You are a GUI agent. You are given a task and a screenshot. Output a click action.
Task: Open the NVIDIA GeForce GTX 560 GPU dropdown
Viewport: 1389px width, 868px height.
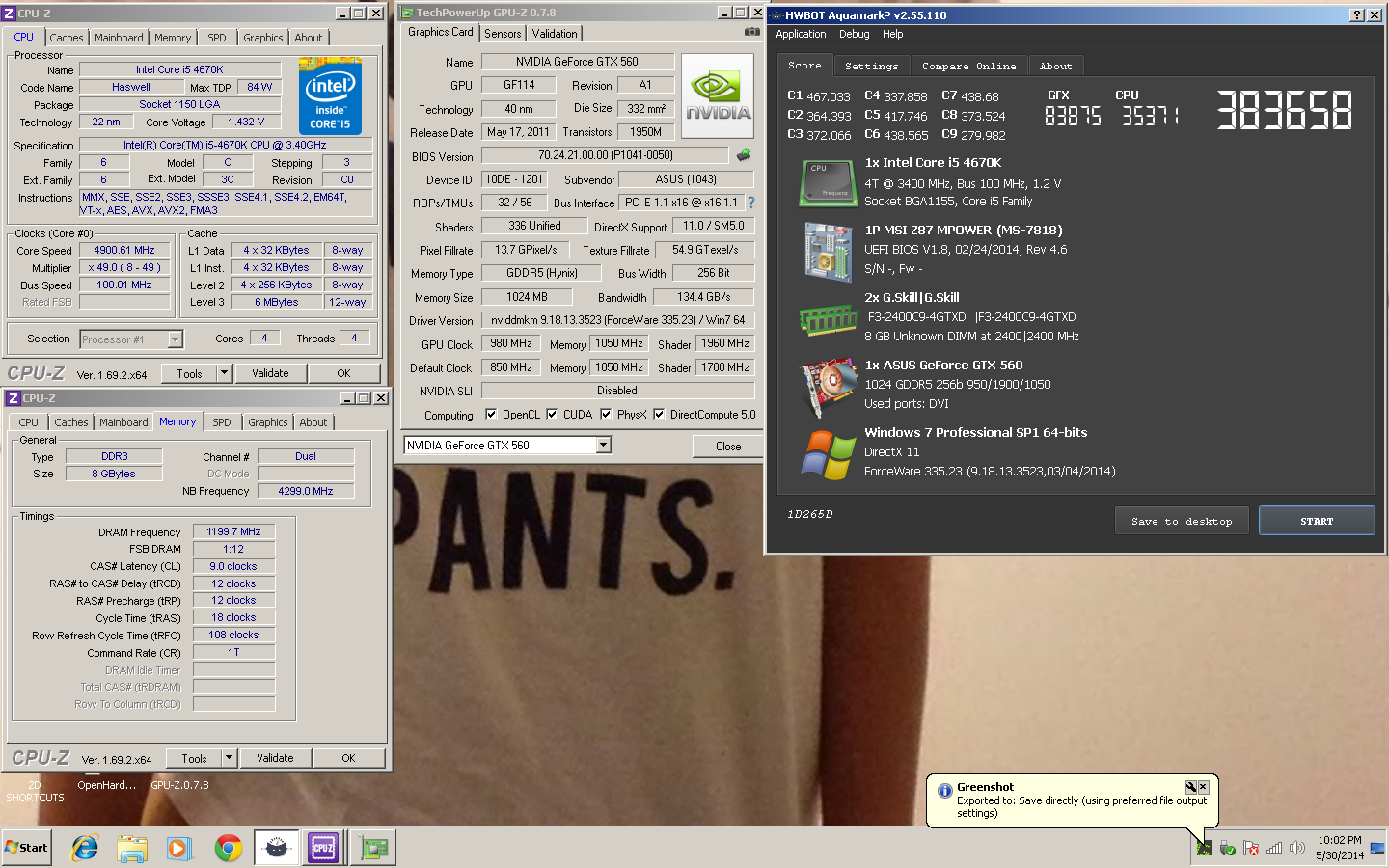click(x=604, y=445)
